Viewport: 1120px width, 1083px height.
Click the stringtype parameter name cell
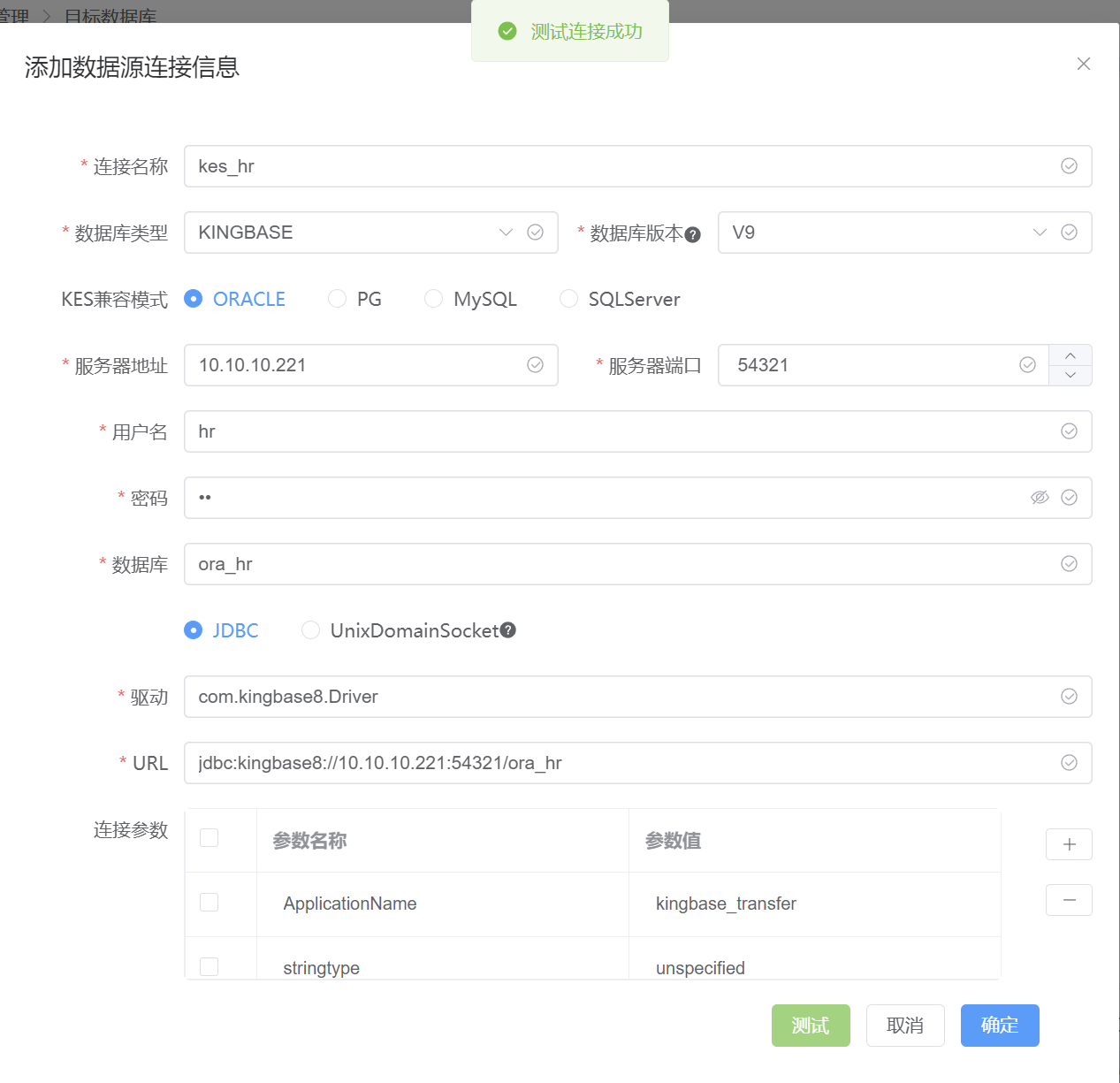tap(442, 959)
